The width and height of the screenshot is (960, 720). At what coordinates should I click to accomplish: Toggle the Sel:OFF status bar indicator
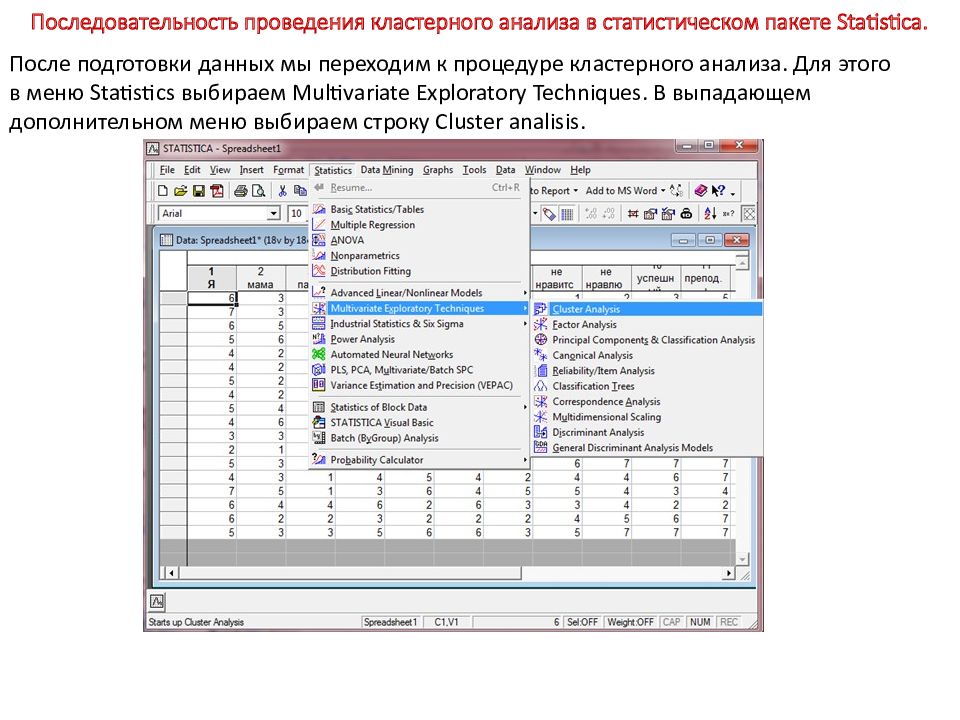pos(582,622)
